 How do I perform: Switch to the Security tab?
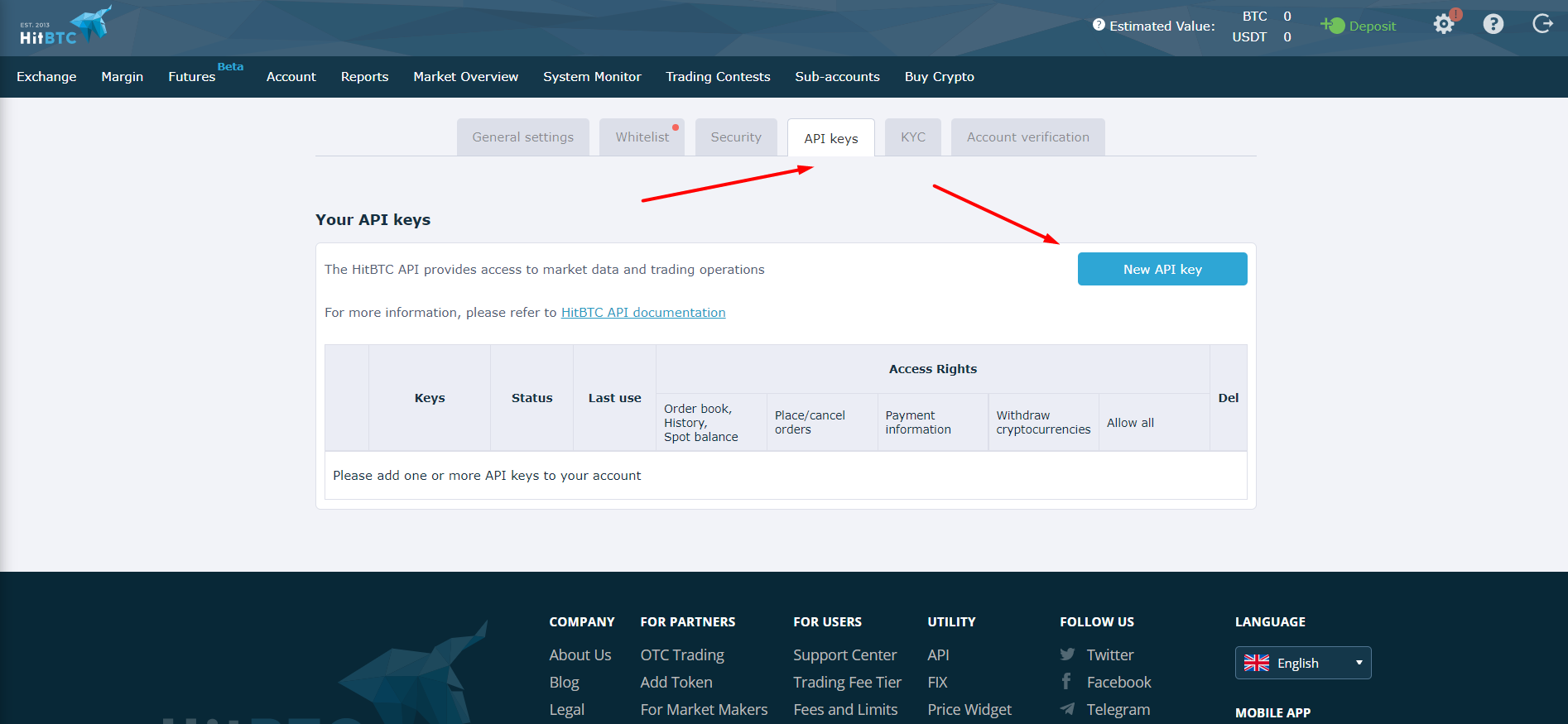736,137
